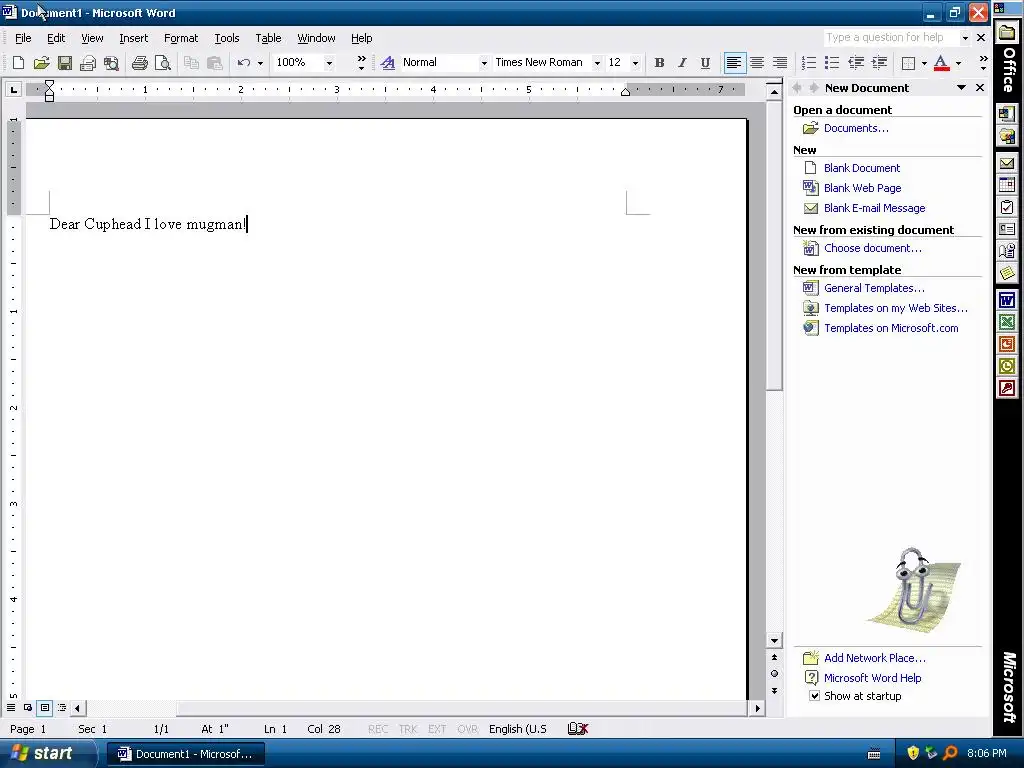Save the document with the floppy disk icon
Viewport: 1024px width, 768px height.
coord(64,63)
